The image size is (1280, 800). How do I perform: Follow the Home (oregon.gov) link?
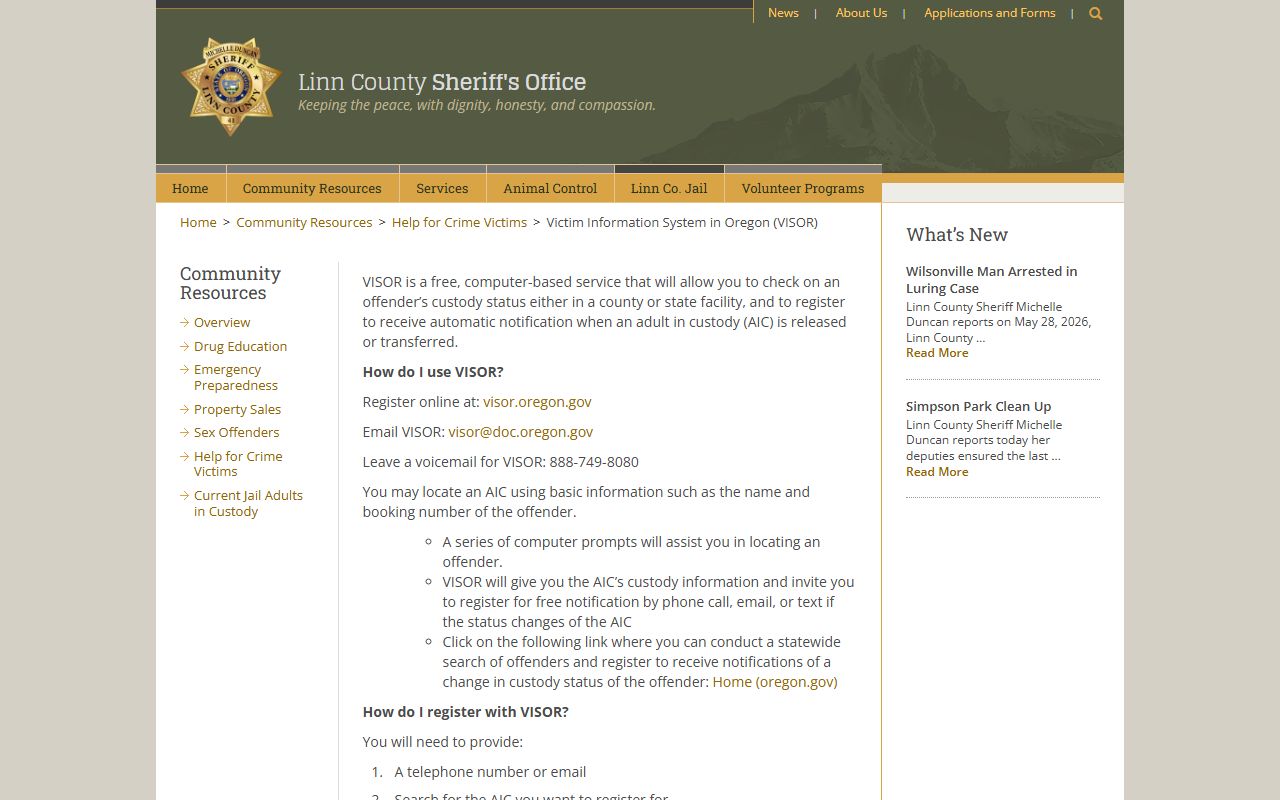click(775, 682)
